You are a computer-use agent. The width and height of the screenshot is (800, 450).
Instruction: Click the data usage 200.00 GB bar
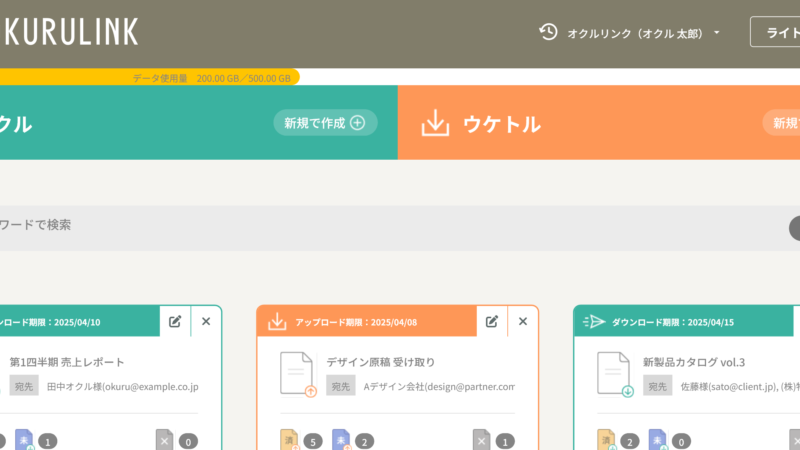[x=149, y=78]
